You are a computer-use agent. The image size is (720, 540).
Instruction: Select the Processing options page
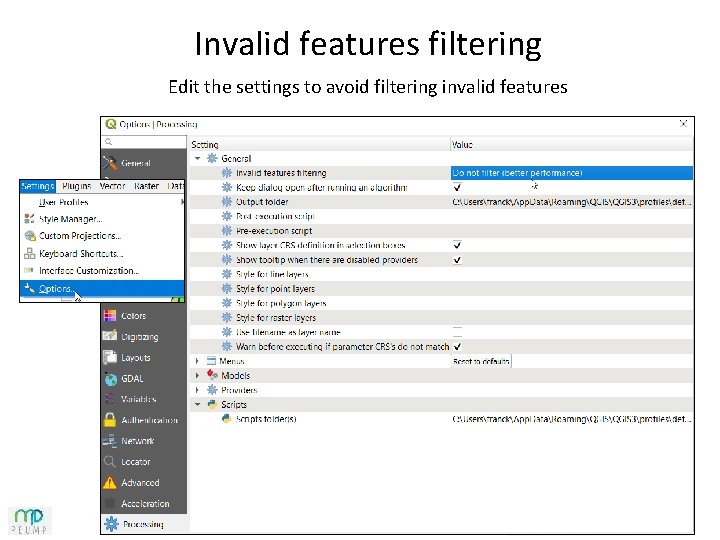pos(143,524)
